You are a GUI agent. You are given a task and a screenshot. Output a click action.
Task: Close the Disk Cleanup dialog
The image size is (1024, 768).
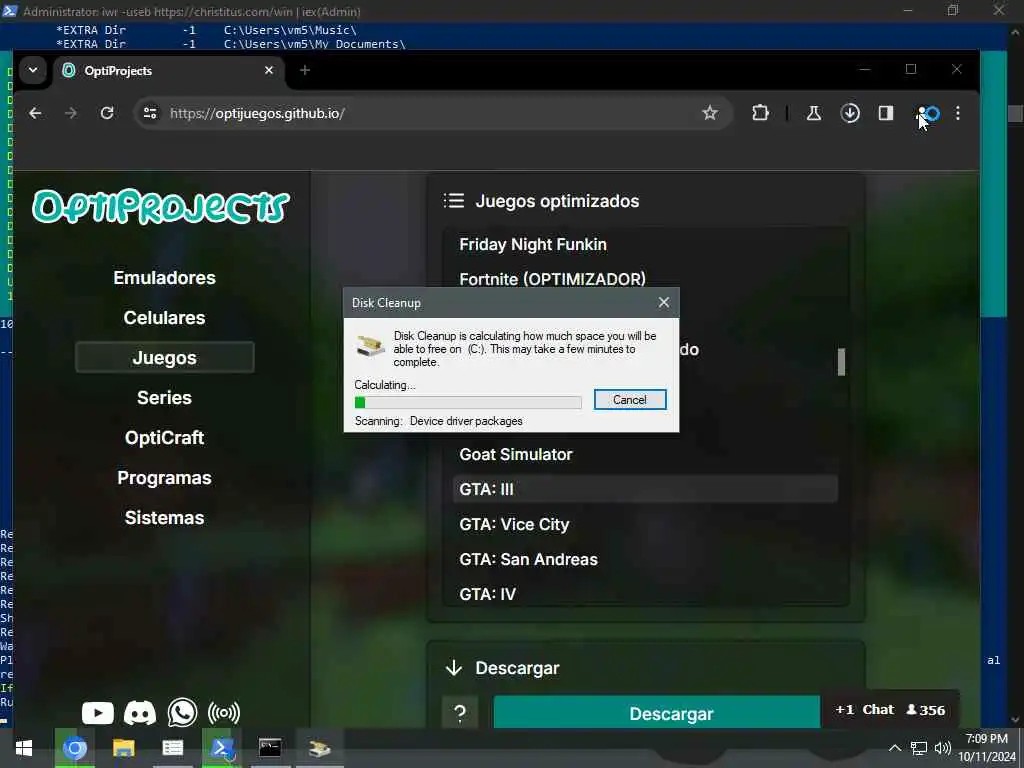click(x=664, y=302)
